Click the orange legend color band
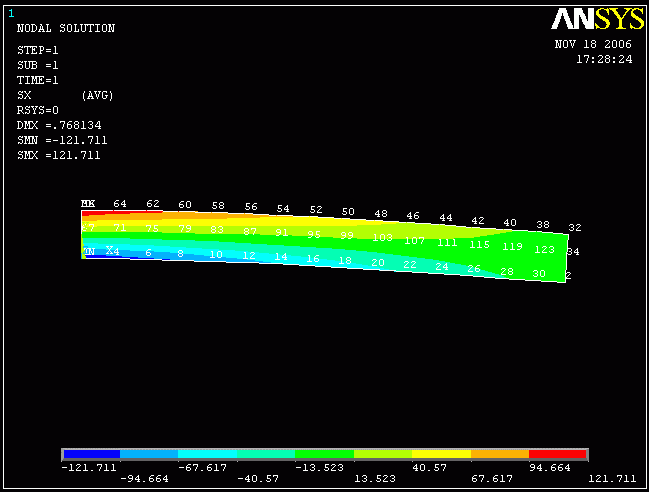The height and width of the screenshot is (492, 649). (500, 454)
